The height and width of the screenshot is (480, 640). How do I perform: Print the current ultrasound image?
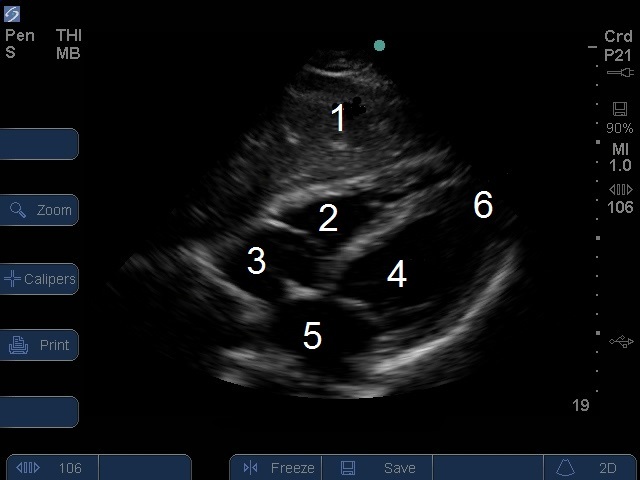tap(38, 345)
